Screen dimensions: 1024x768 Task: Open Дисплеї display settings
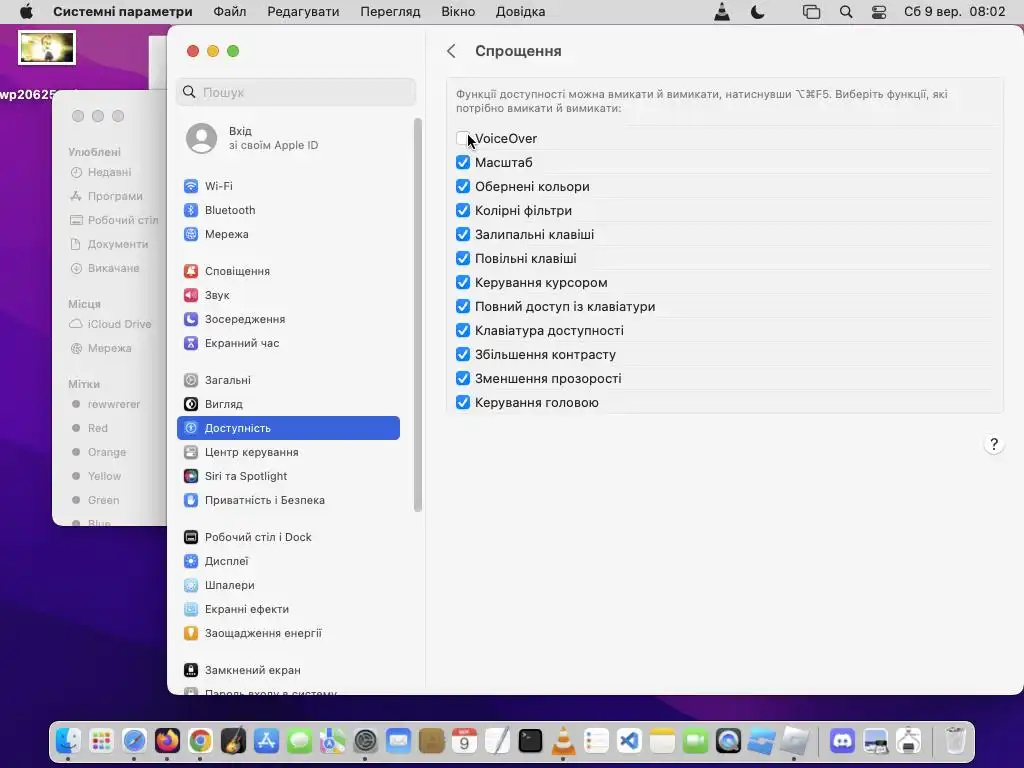pyautogui.click(x=288, y=561)
